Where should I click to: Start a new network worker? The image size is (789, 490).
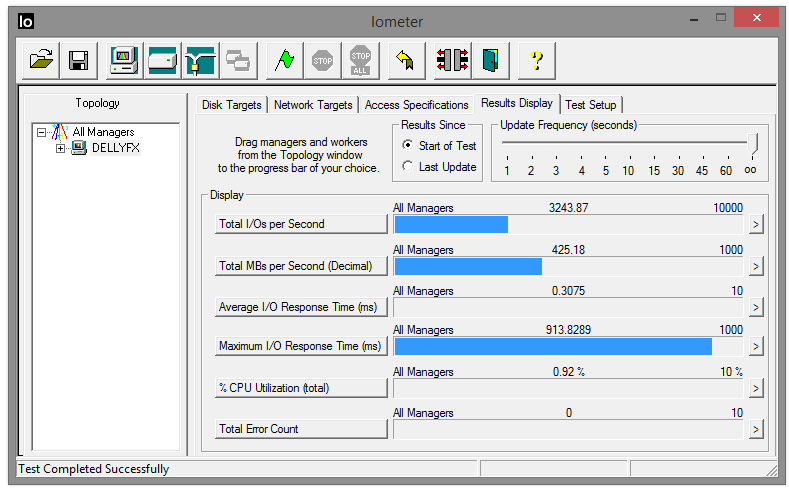click(200, 60)
